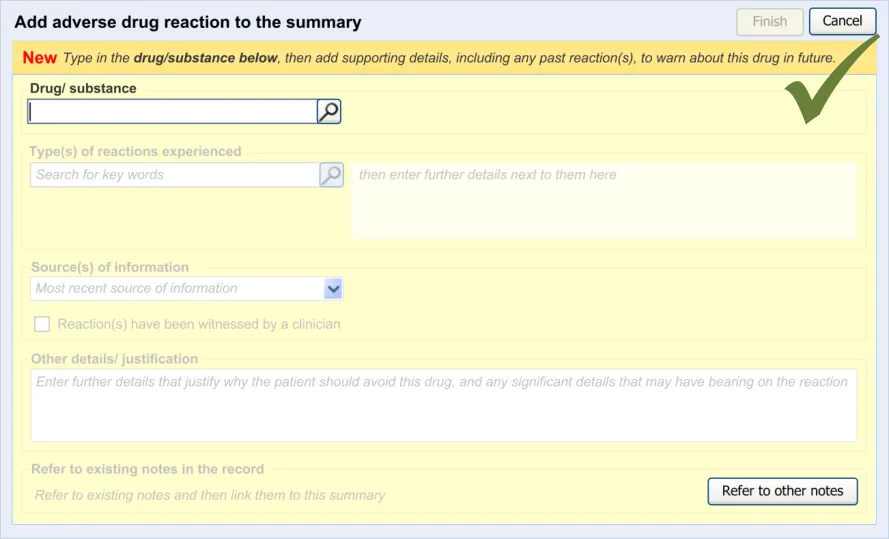The width and height of the screenshot is (889, 539).
Task: Click the 'Add adverse drug reaction' dialog title
Action: [188, 22]
